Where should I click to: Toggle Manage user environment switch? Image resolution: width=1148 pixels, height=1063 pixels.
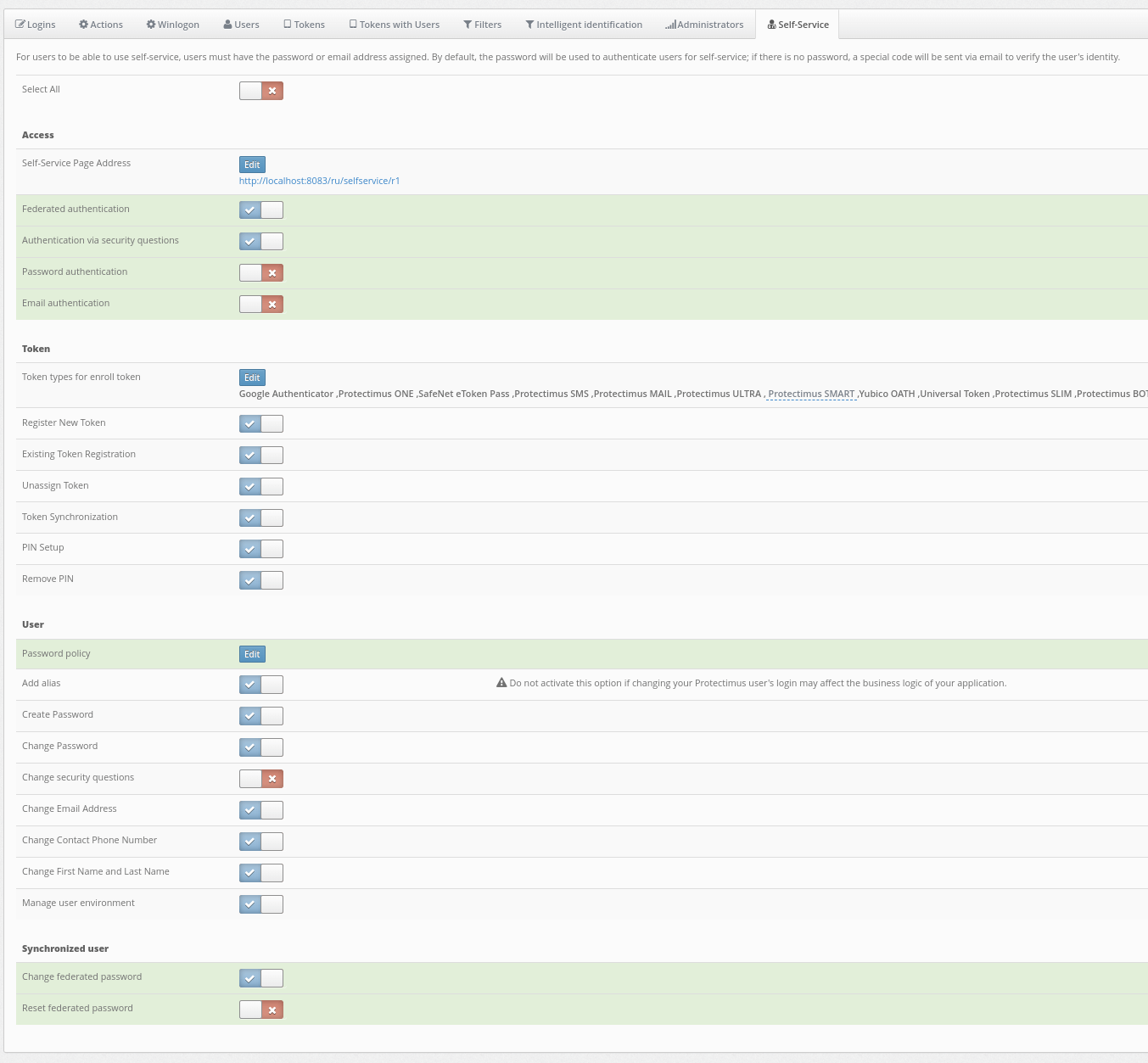[261, 904]
